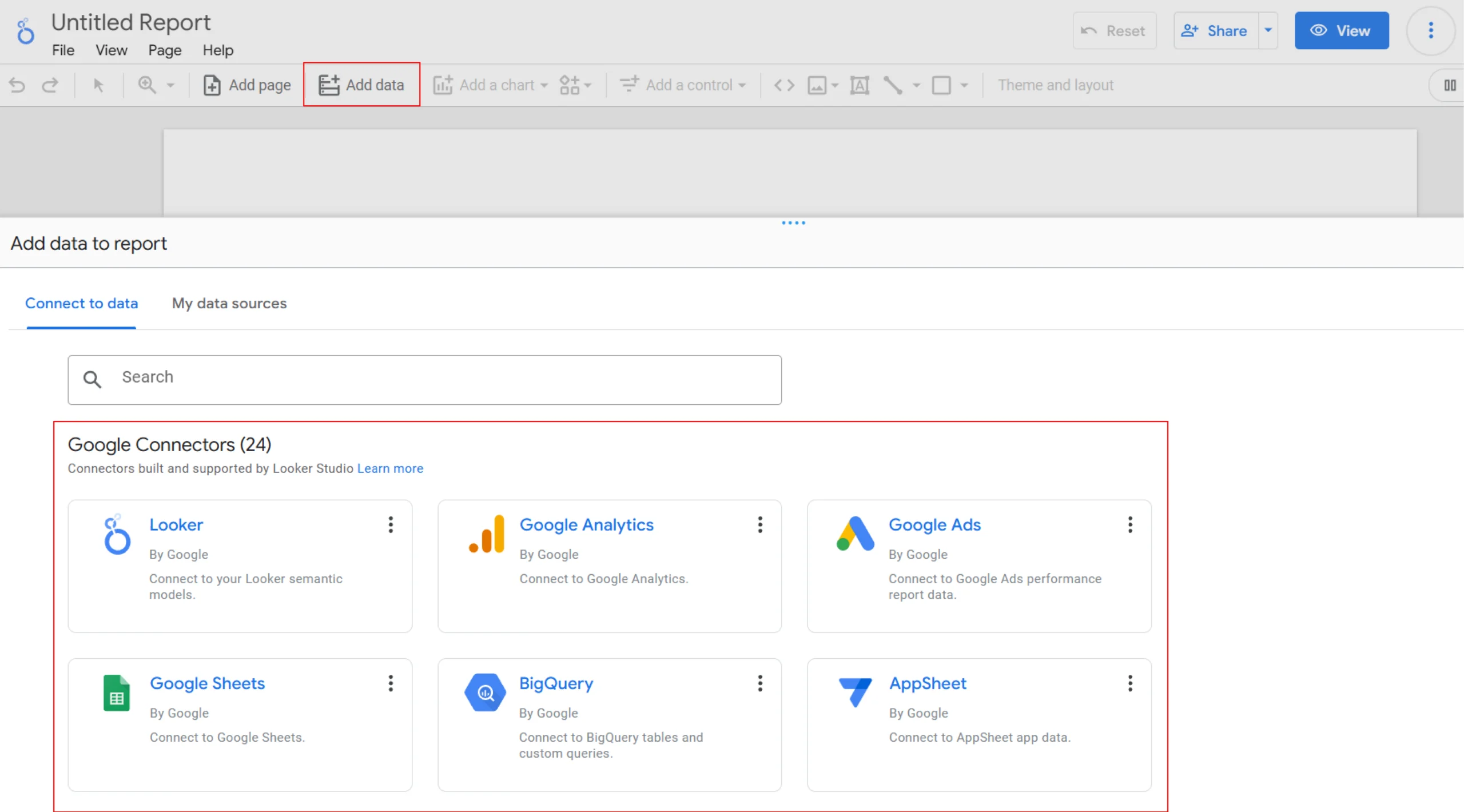Screen dimensions: 1464x812
Task: Click the Google Sheets connector title
Action: pos(207,683)
